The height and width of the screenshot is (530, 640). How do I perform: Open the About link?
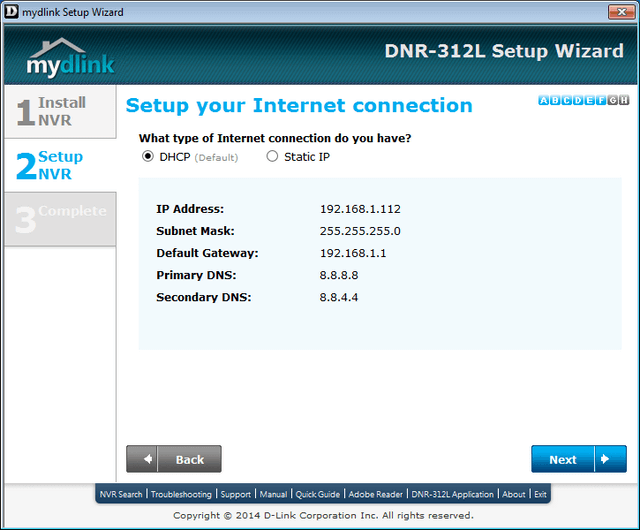click(513, 494)
